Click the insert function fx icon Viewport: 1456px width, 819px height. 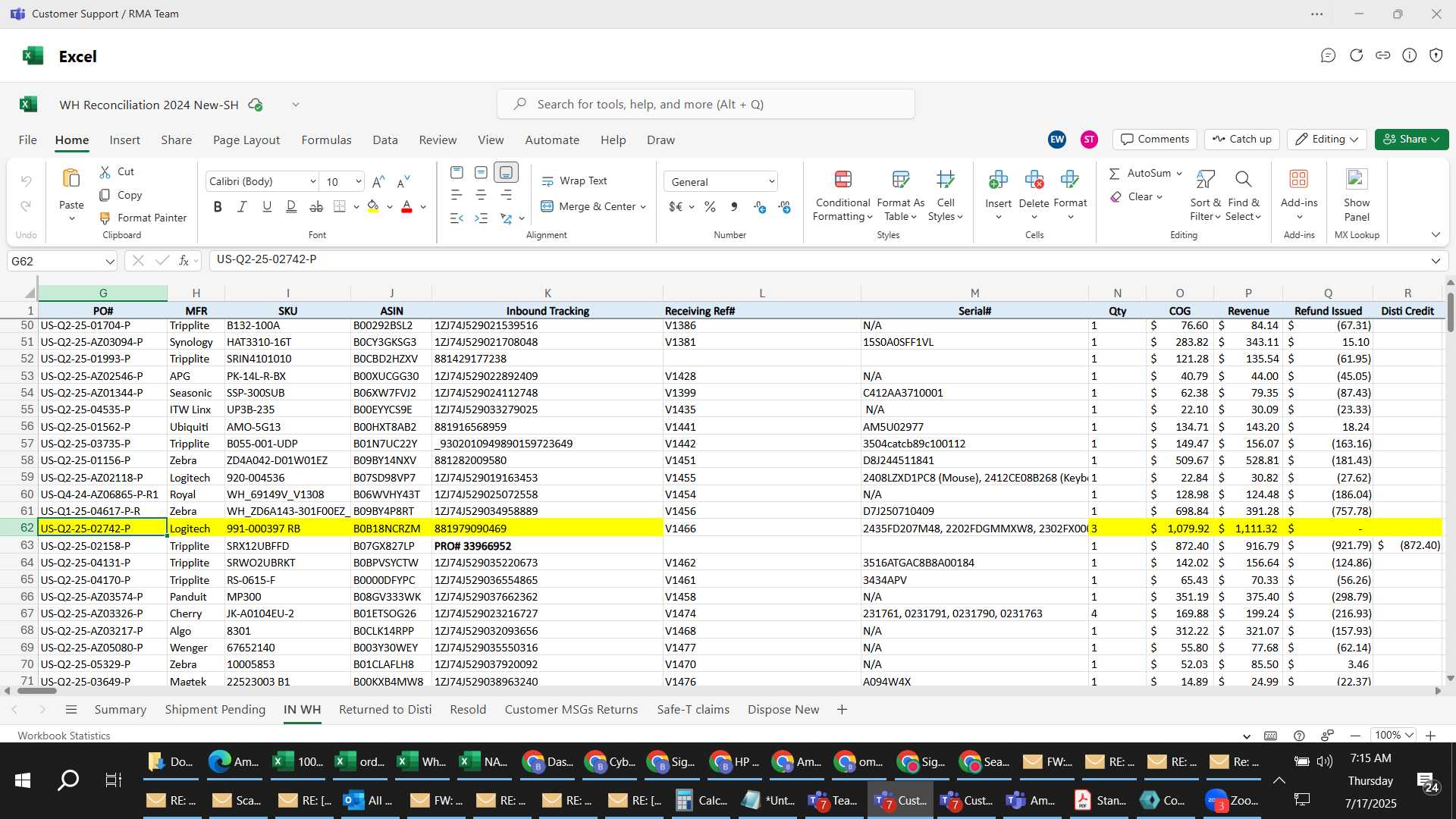[184, 261]
